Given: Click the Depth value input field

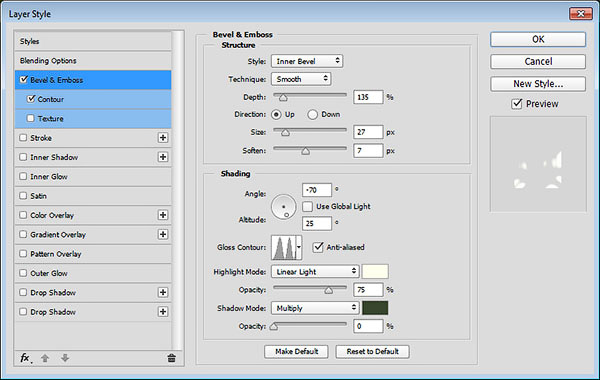Looking at the screenshot, I should point(368,97).
